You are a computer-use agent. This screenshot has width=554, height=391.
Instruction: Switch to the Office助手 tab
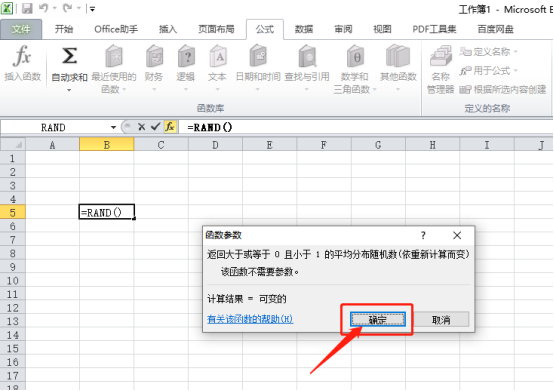[116, 29]
